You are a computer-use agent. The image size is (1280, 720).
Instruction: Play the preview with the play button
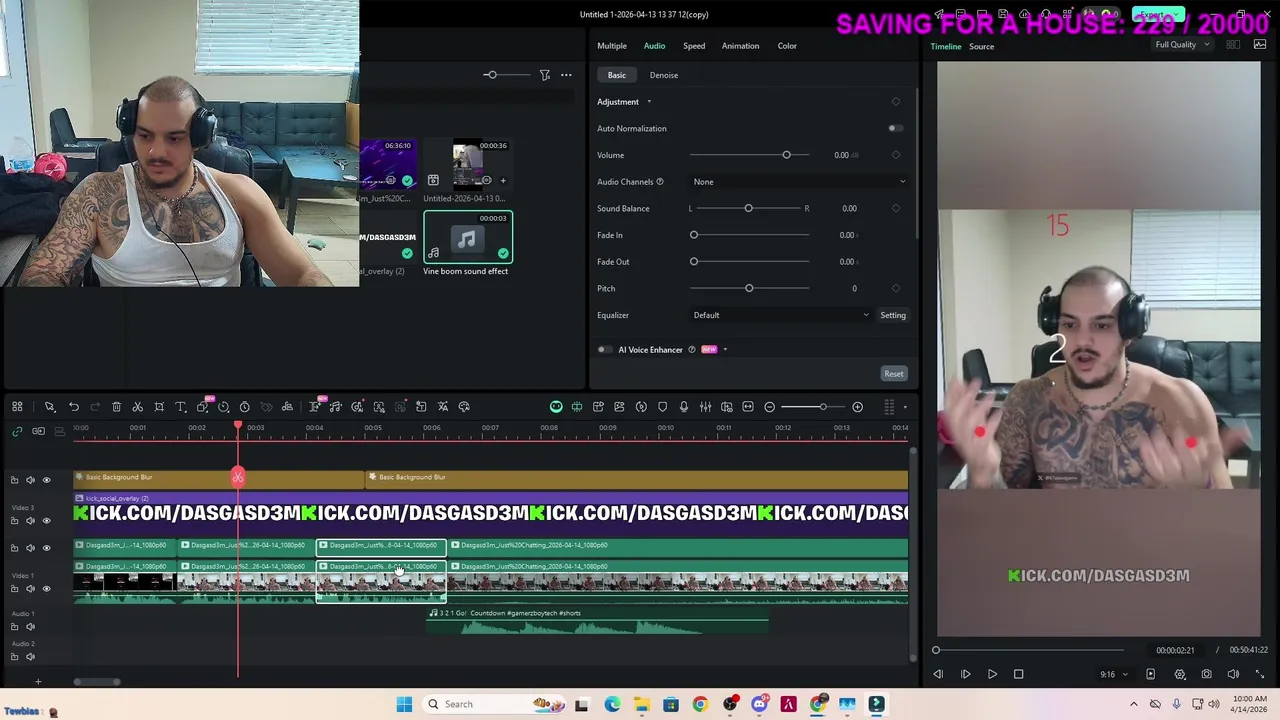992,674
